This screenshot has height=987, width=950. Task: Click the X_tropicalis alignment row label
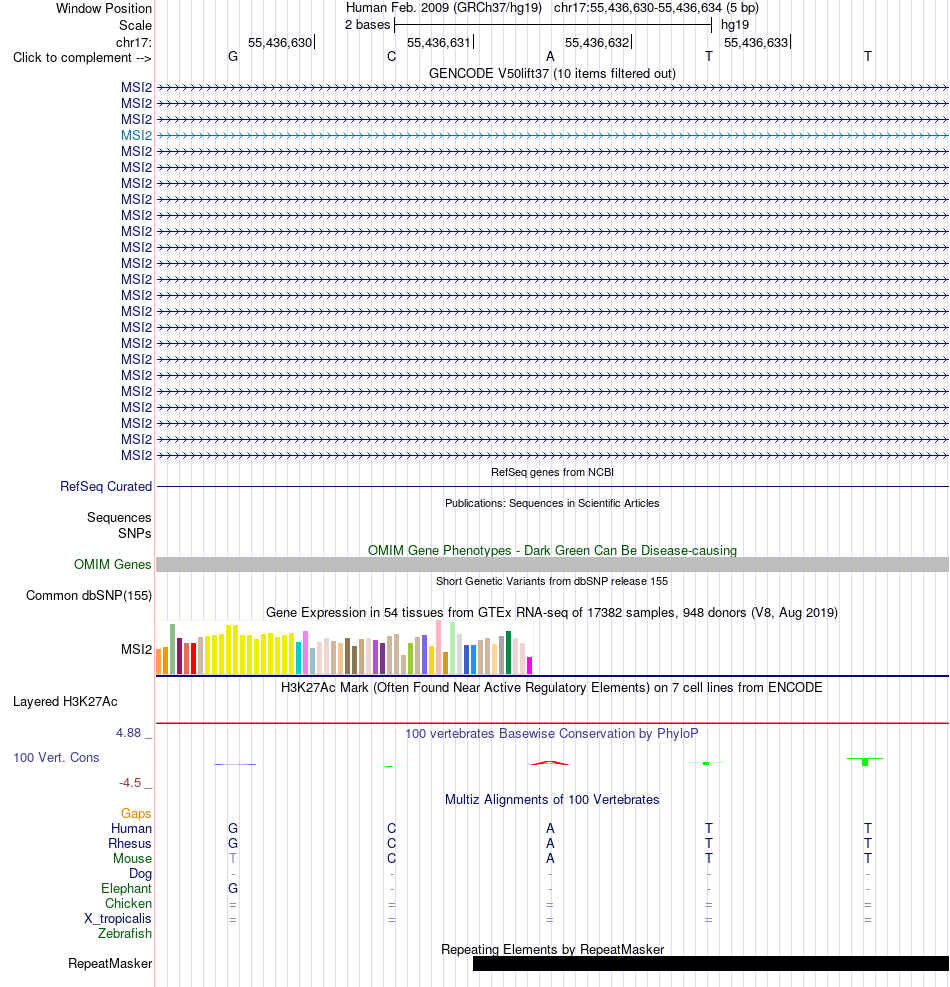[x=118, y=918]
